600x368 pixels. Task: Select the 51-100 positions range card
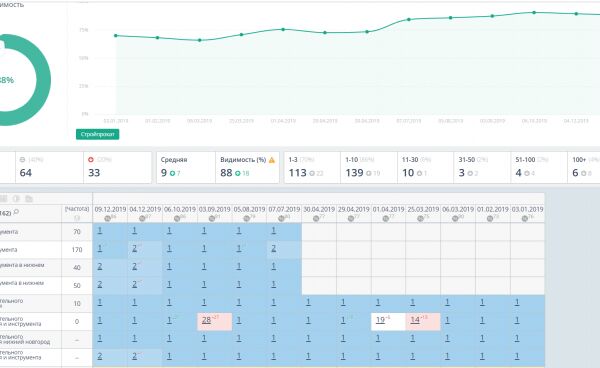[539, 168]
